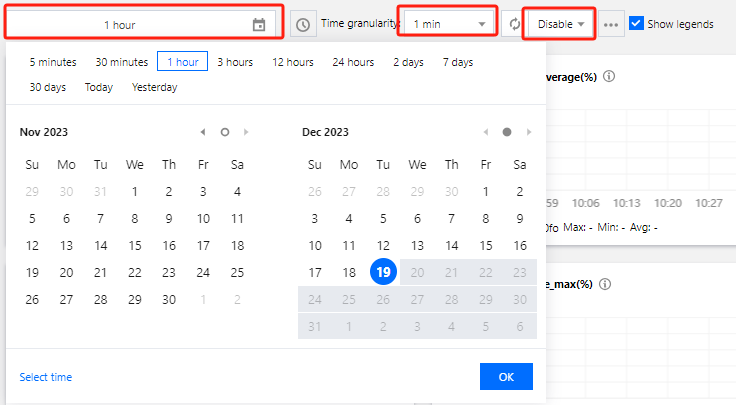Click the calendar icon in time range field

point(259,24)
